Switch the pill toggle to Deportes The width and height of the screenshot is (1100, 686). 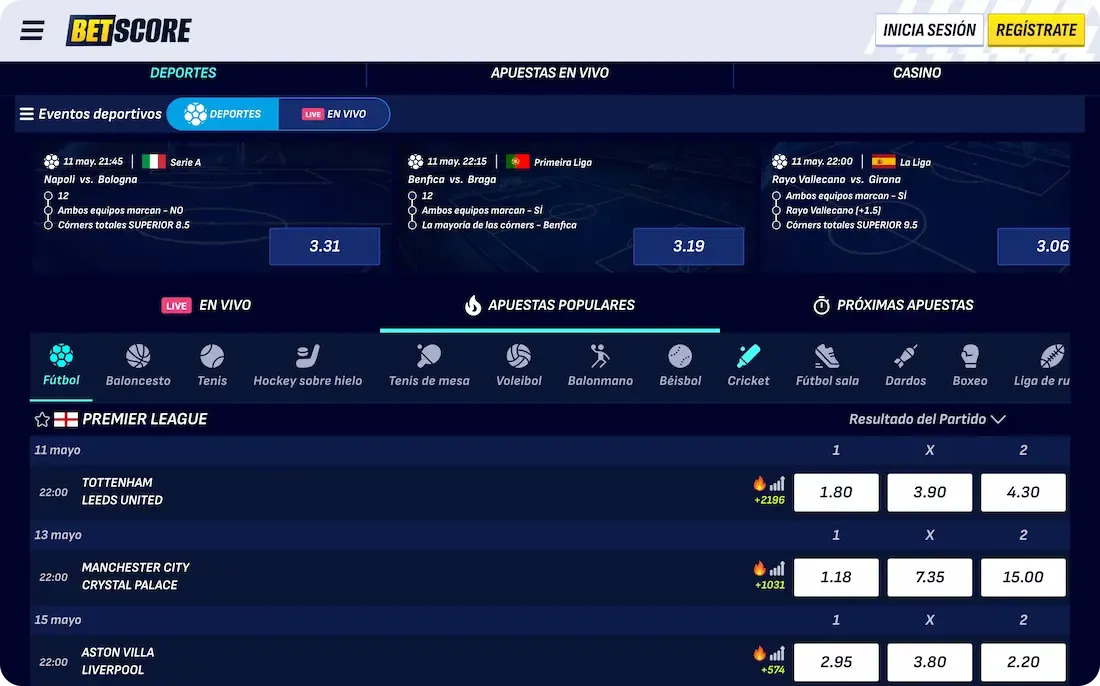(x=223, y=114)
